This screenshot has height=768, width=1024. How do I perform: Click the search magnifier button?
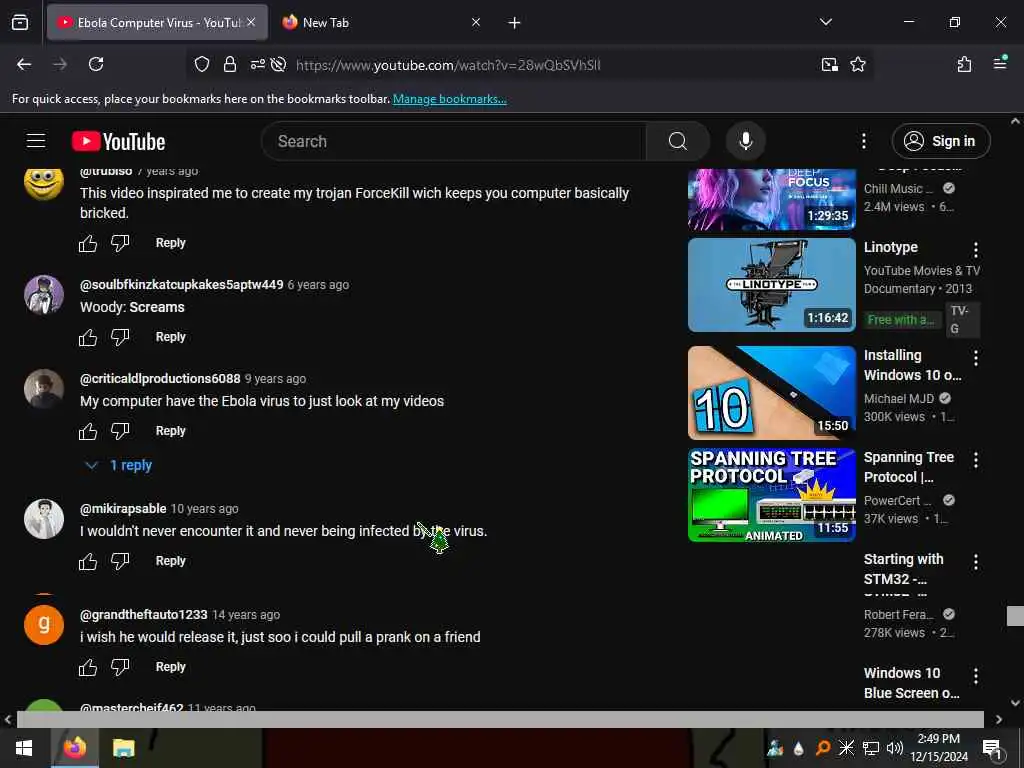coord(678,141)
